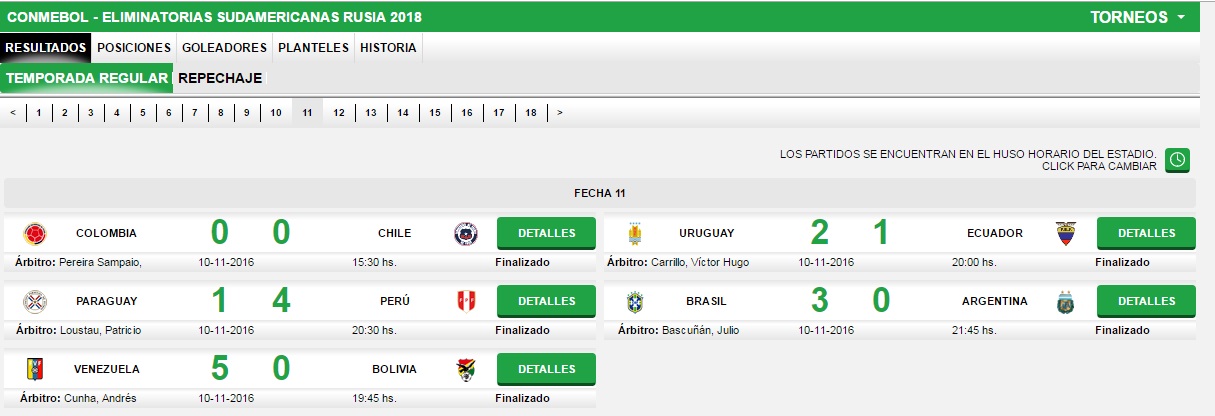Open DETALLES for Colombia vs Chile
This screenshot has height=416, width=1215.
tap(546, 233)
